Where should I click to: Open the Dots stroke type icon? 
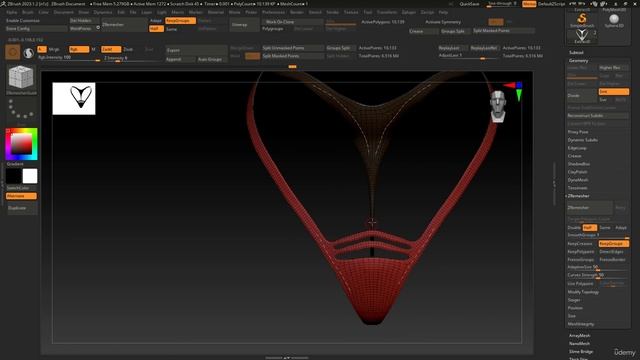tap(21, 110)
